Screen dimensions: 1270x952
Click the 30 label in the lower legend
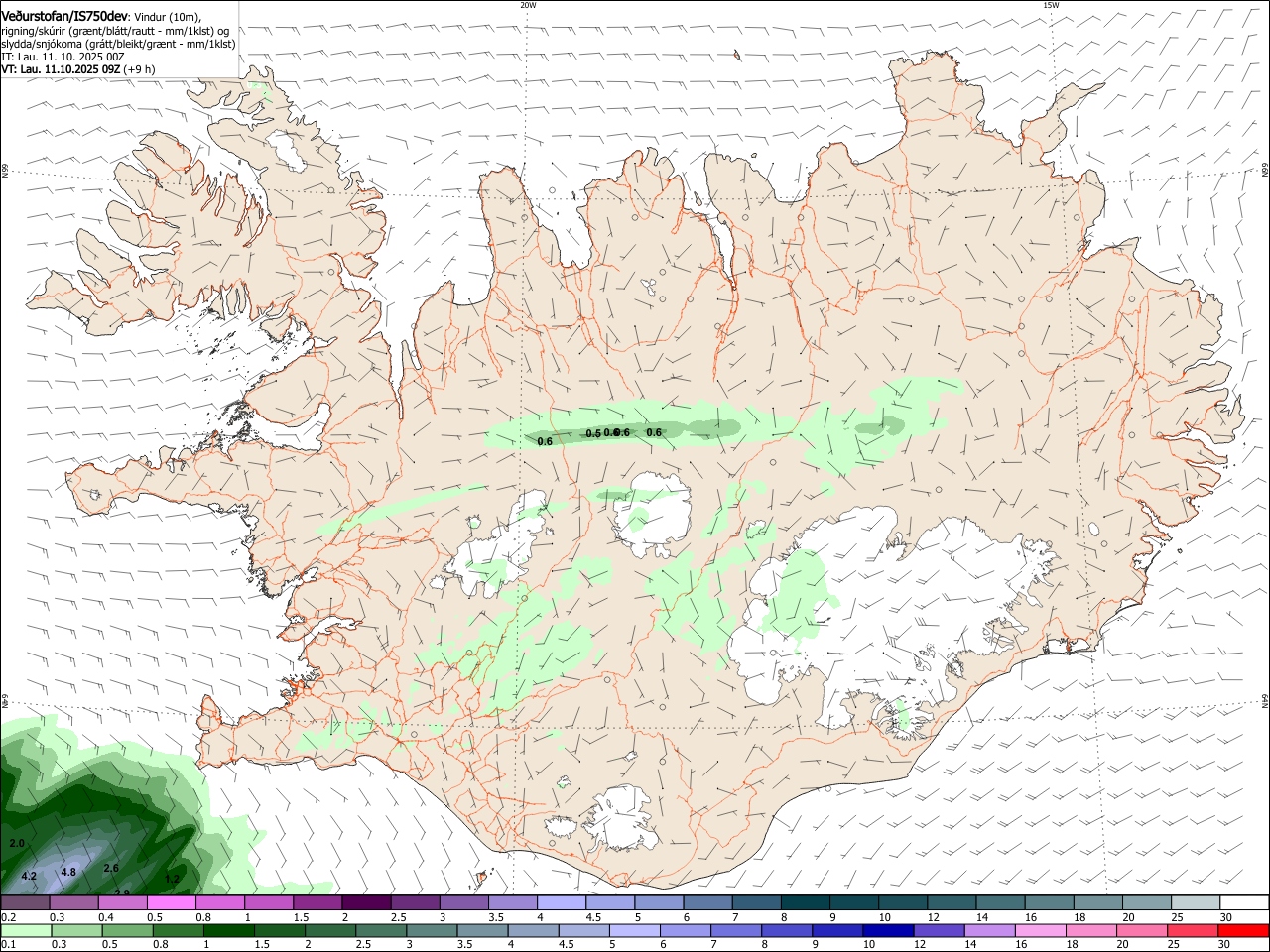(1223, 944)
